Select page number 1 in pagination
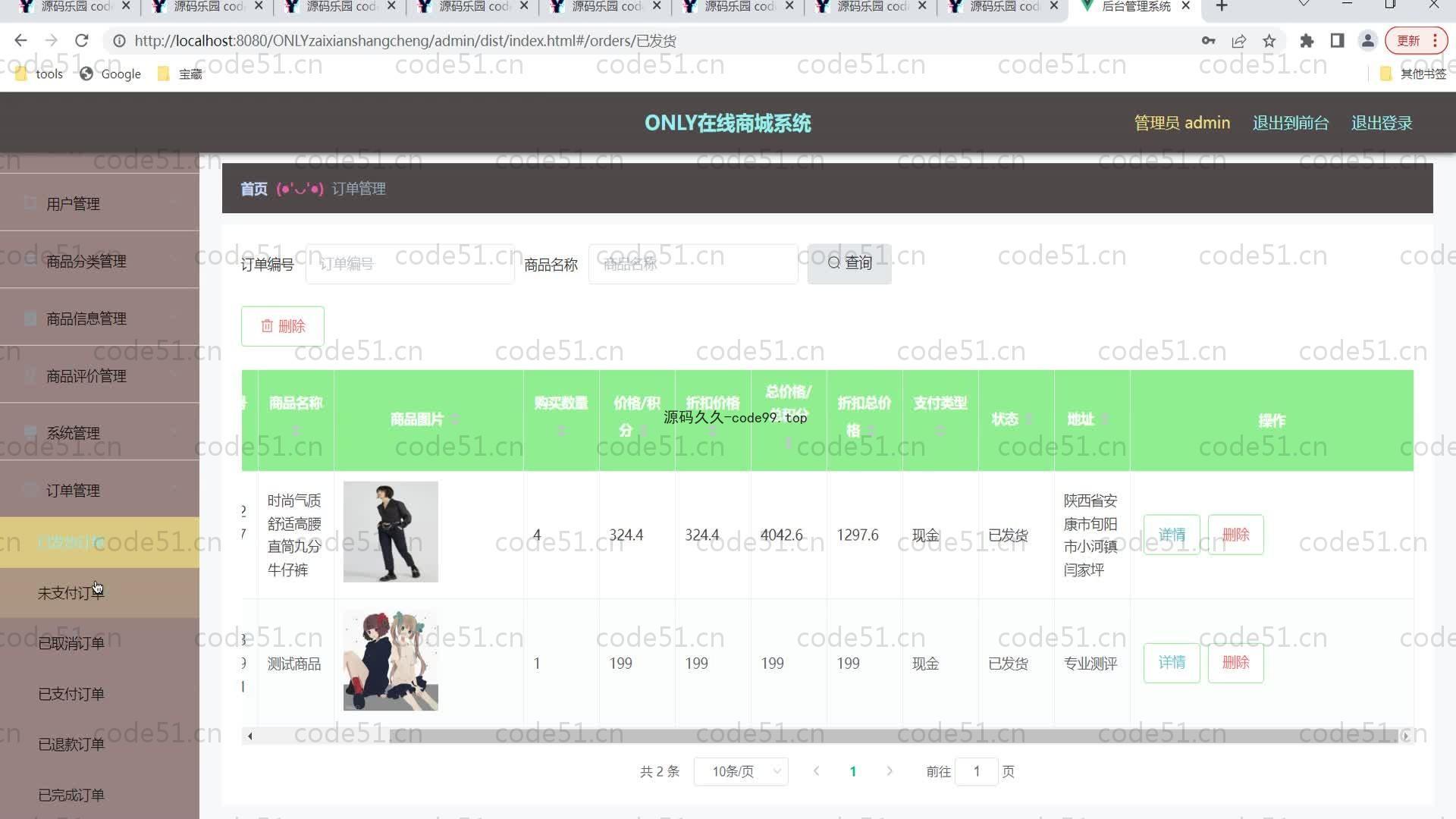This screenshot has width=1456, height=819. coord(853,771)
